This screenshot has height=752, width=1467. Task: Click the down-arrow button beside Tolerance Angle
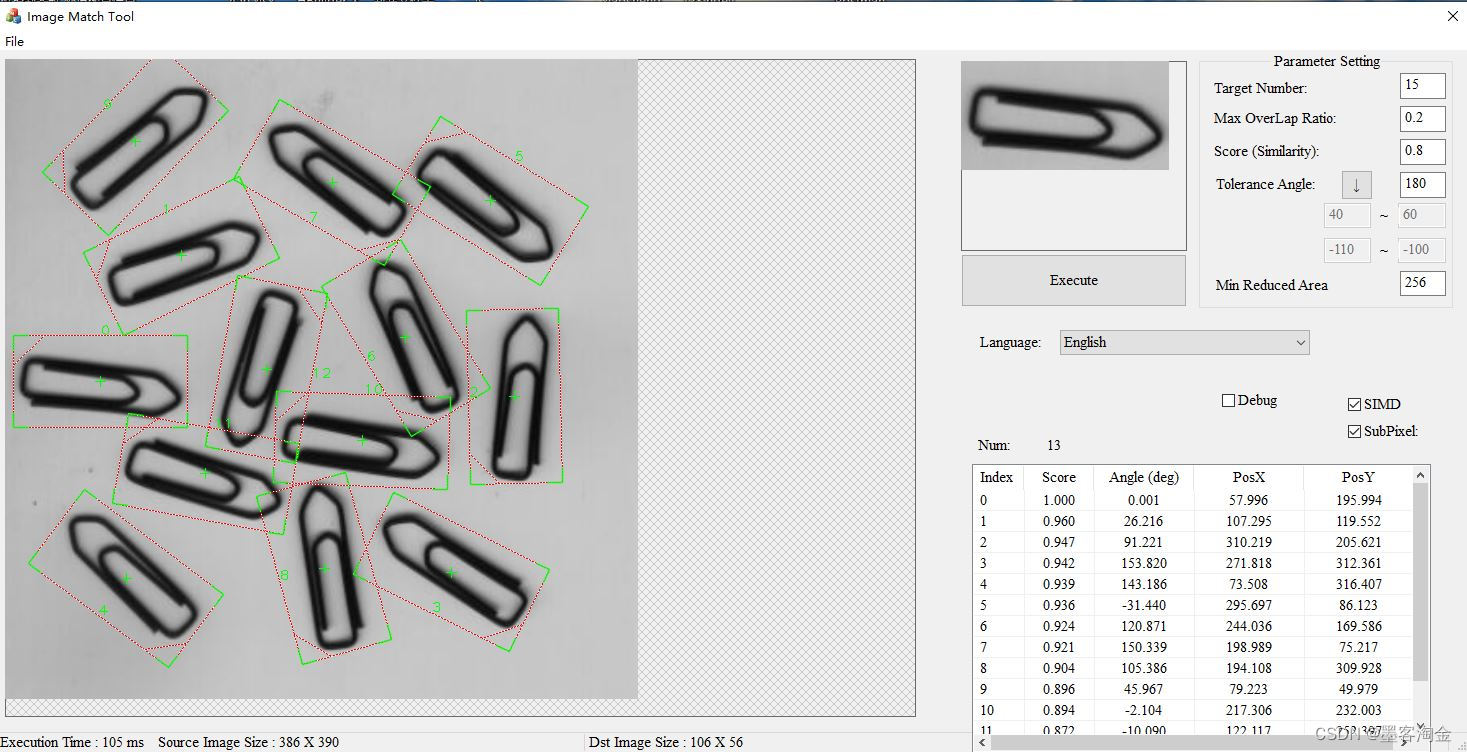point(1356,185)
